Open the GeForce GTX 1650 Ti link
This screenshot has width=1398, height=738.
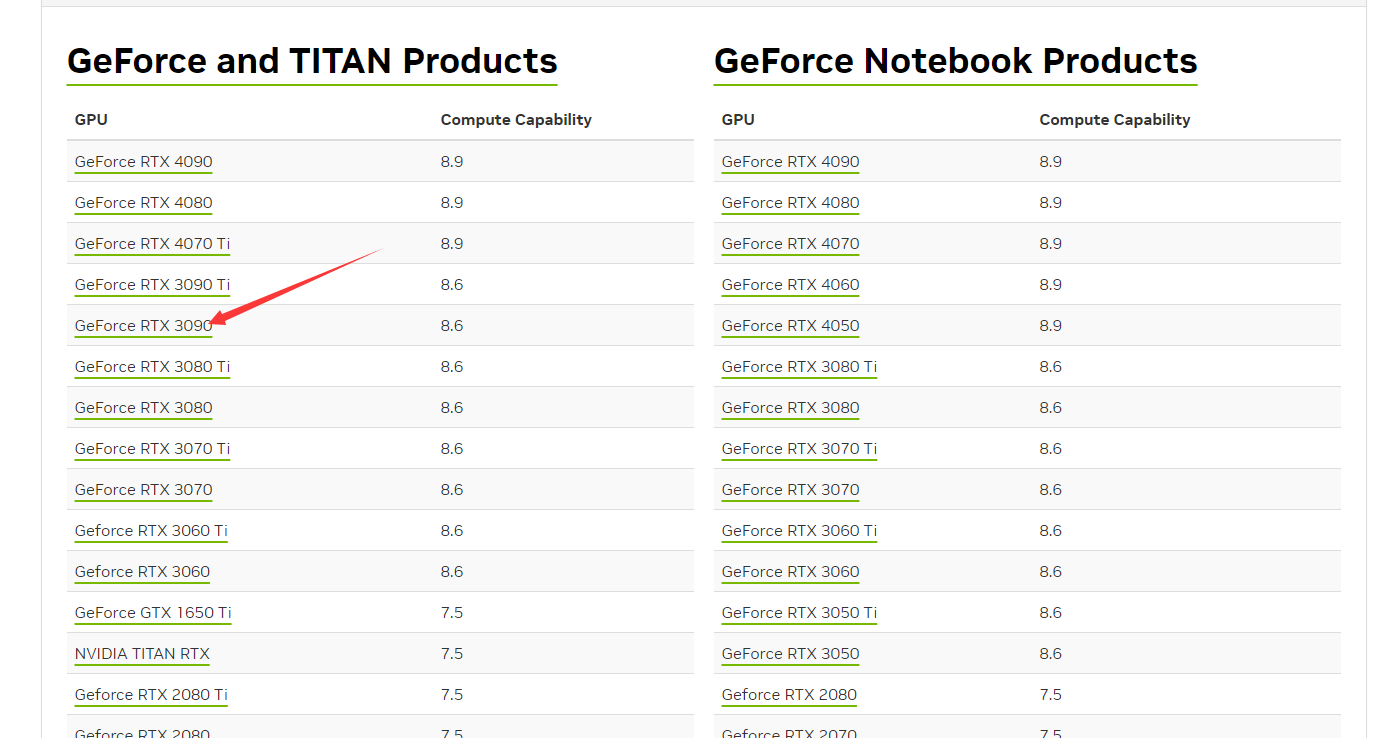(153, 613)
